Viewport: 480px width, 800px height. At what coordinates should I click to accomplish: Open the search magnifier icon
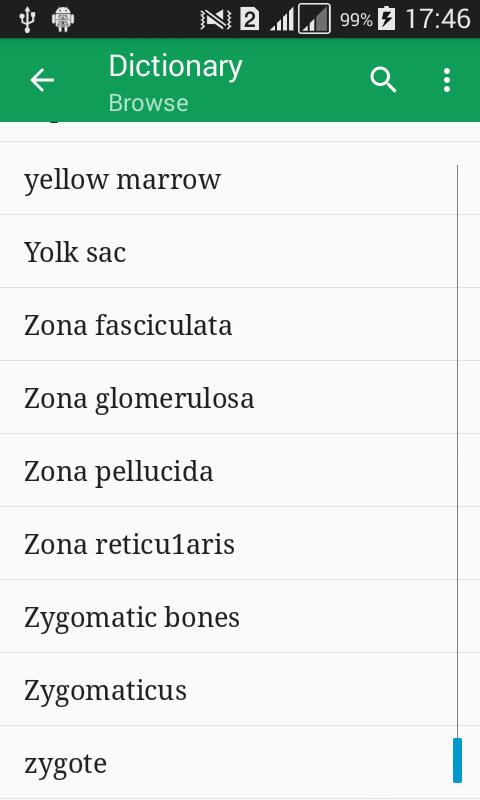[x=383, y=80]
